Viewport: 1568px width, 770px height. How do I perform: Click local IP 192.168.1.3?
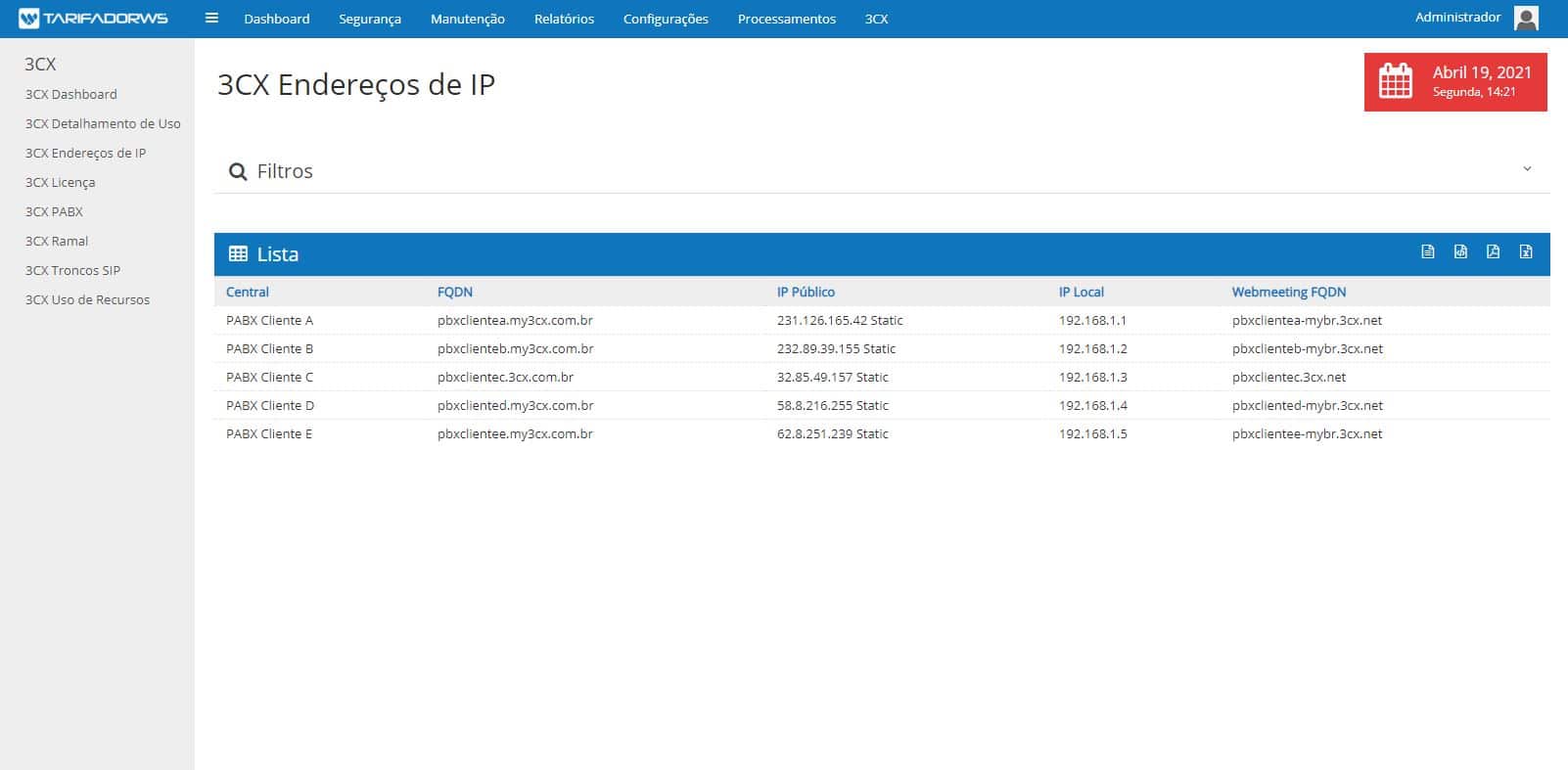pyautogui.click(x=1092, y=377)
